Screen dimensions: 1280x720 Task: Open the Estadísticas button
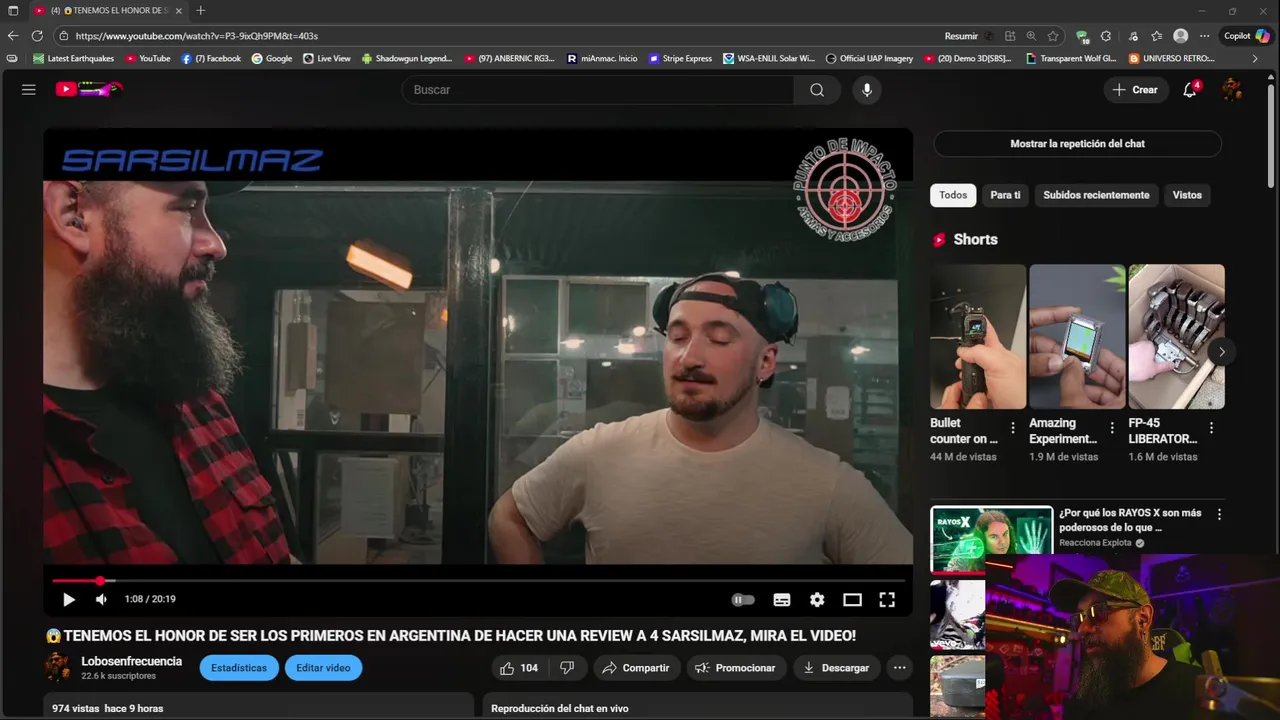pos(239,668)
